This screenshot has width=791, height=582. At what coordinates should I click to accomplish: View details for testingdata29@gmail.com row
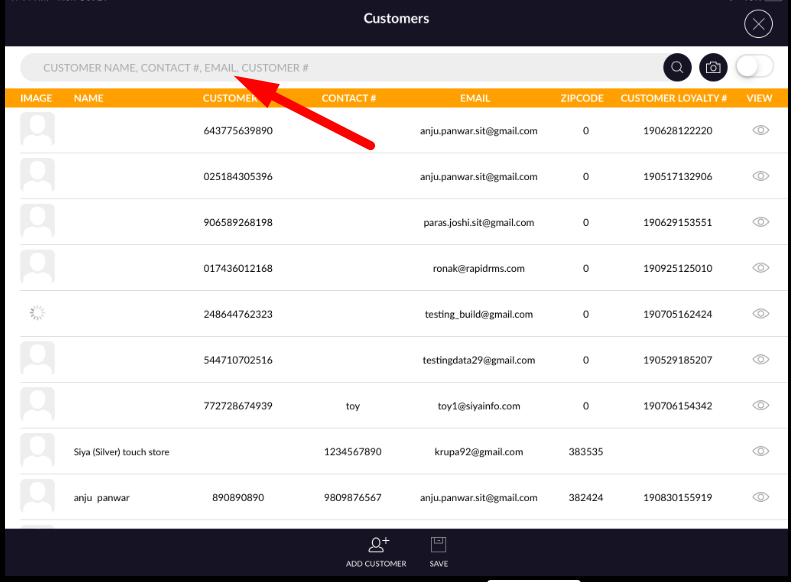760,360
